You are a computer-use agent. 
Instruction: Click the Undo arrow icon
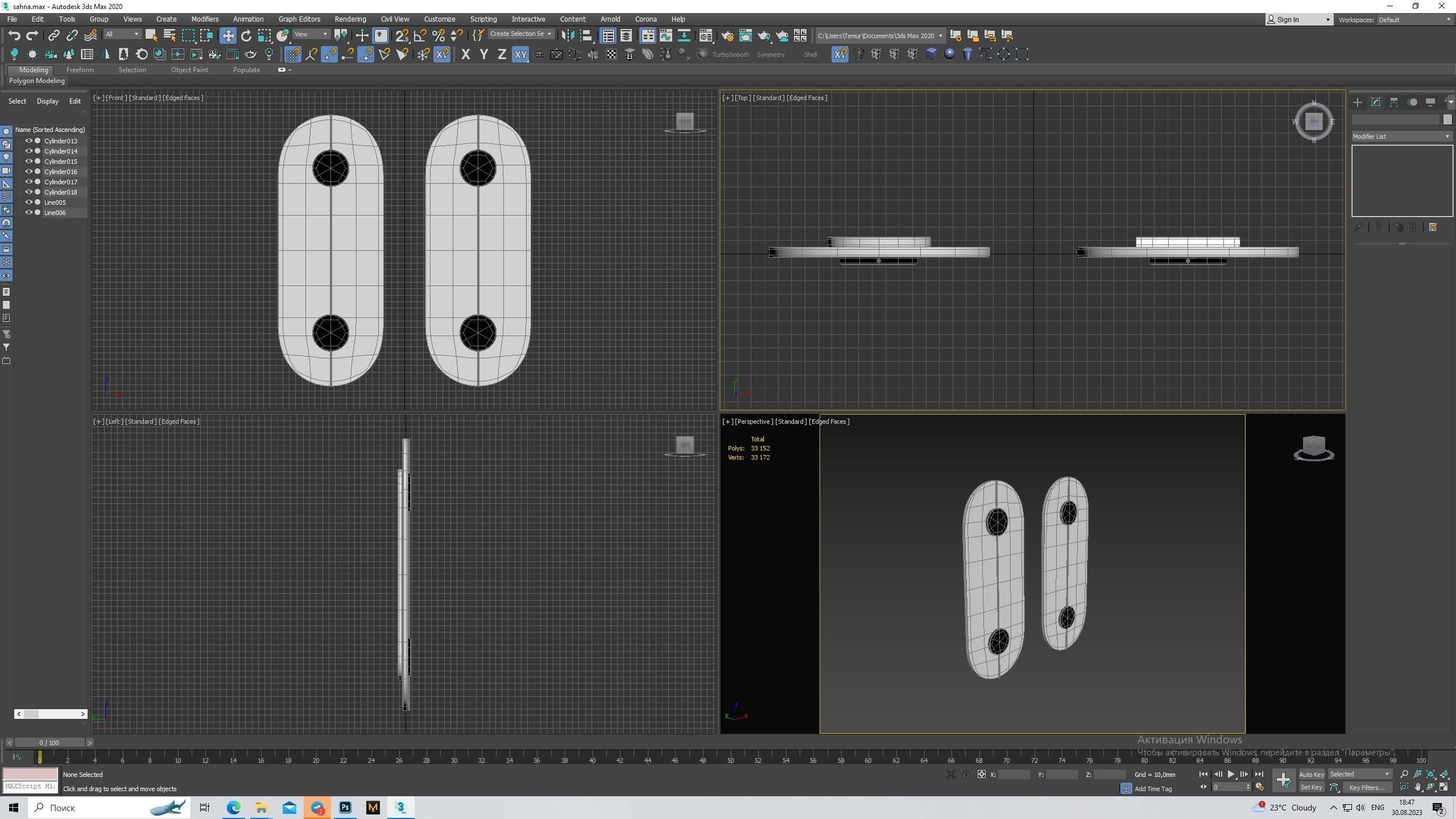click(x=14, y=35)
